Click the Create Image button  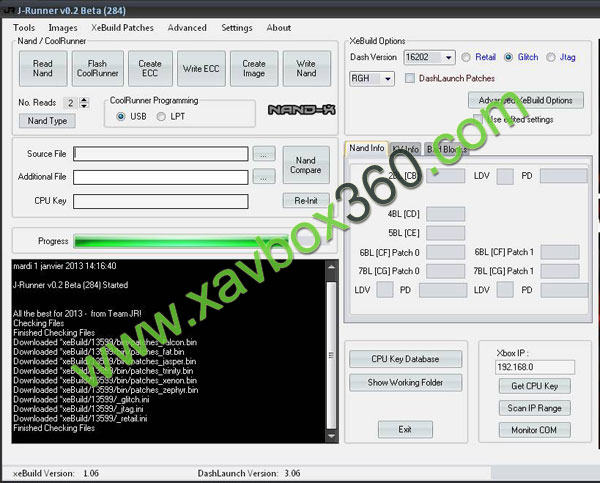pyautogui.click(x=254, y=69)
